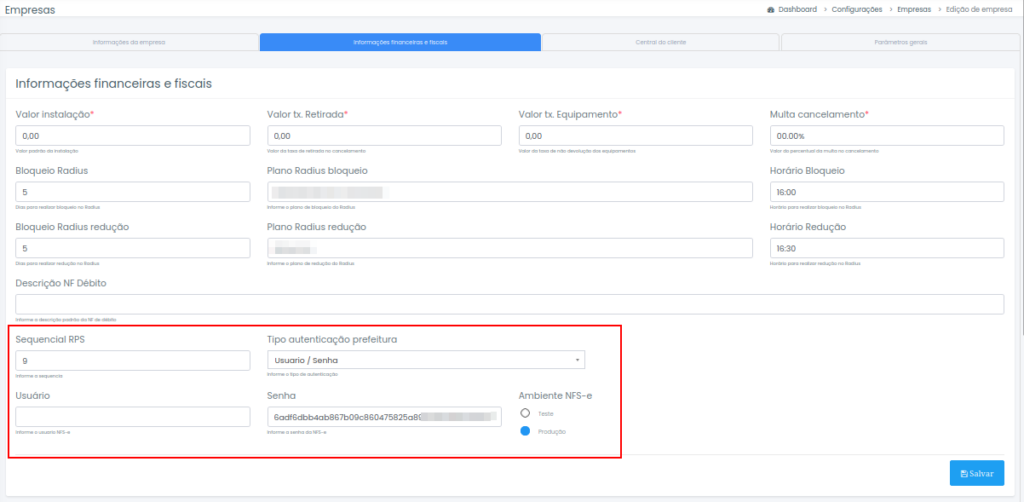Viewport: 1024px width, 502px height.
Task: Open the Tipo autenticação prefeitura dropdown
Action: pos(426,360)
